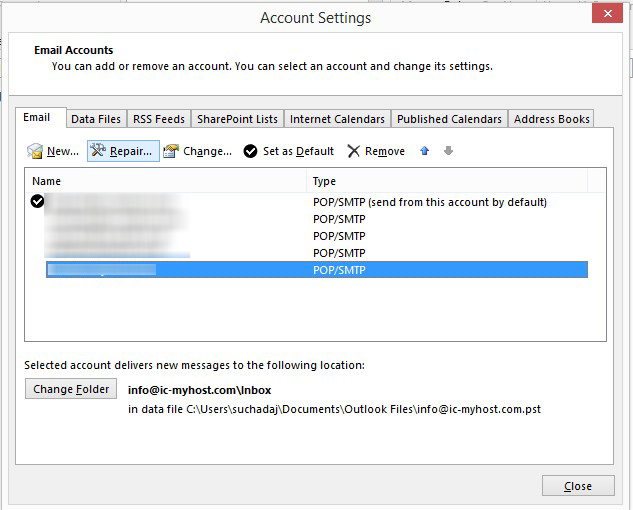Click the Set as Default checkmark icon

(250, 151)
